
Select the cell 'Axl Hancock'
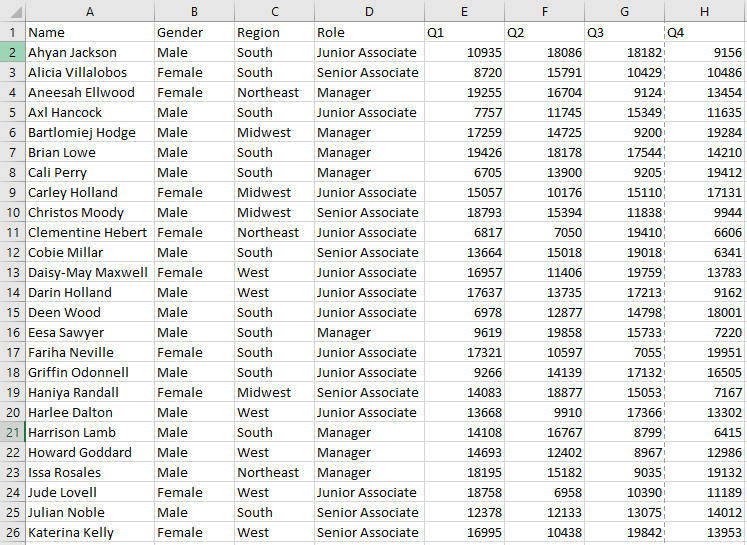pos(90,112)
